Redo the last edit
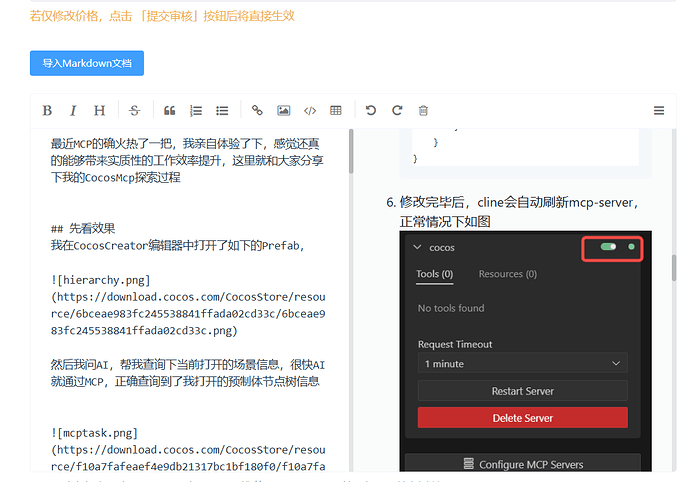This screenshot has width=690, height=482. [x=397, y=110]
